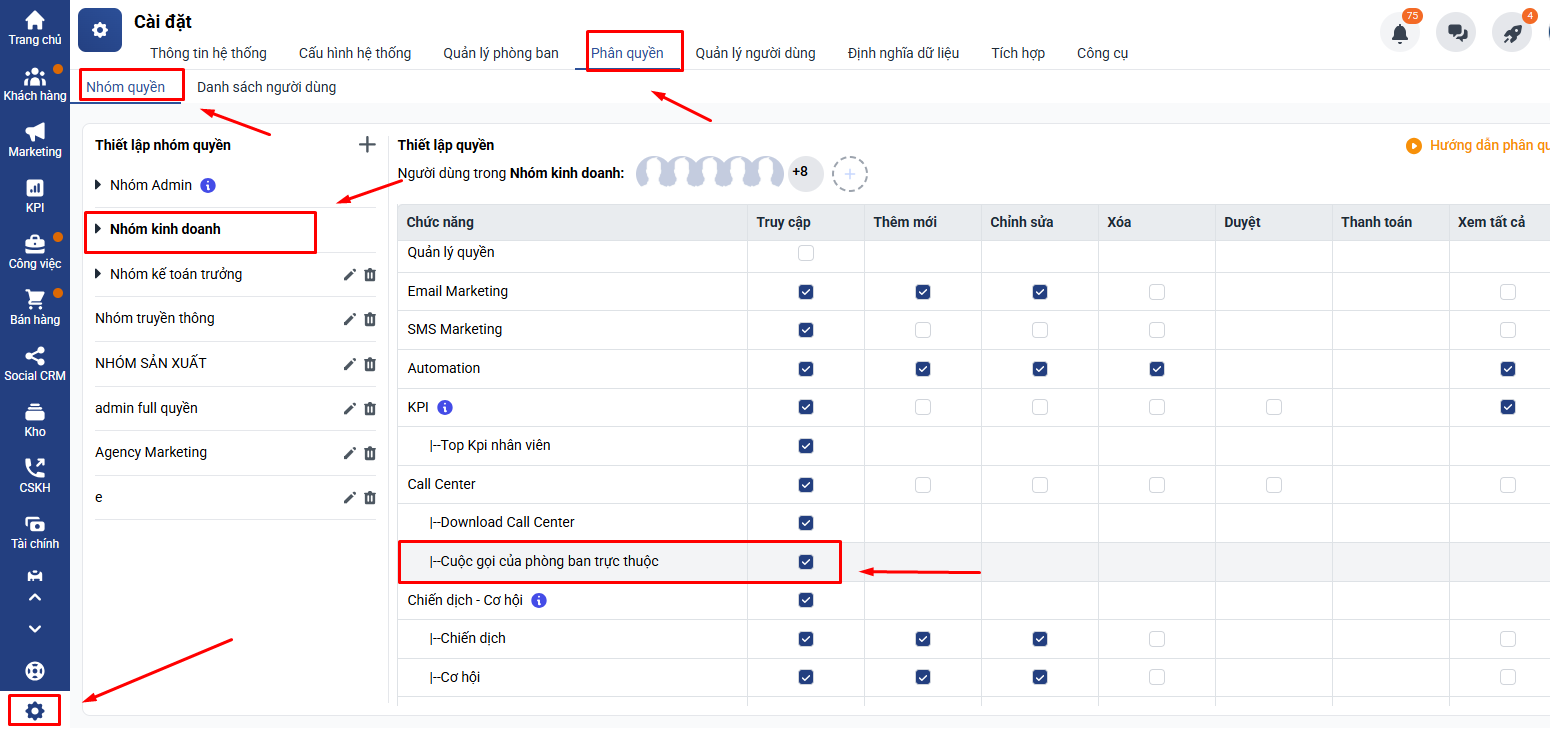
Task: Open the Social CRM module
Action: tap(35, 364)
